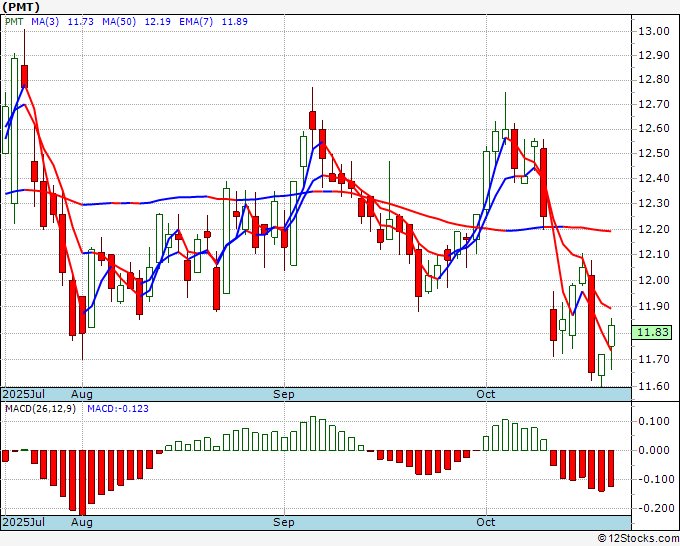Click the MA(3) value 11.73
Image resolution: width=680 pixels, height=546 pixels.
pos(81,22)
